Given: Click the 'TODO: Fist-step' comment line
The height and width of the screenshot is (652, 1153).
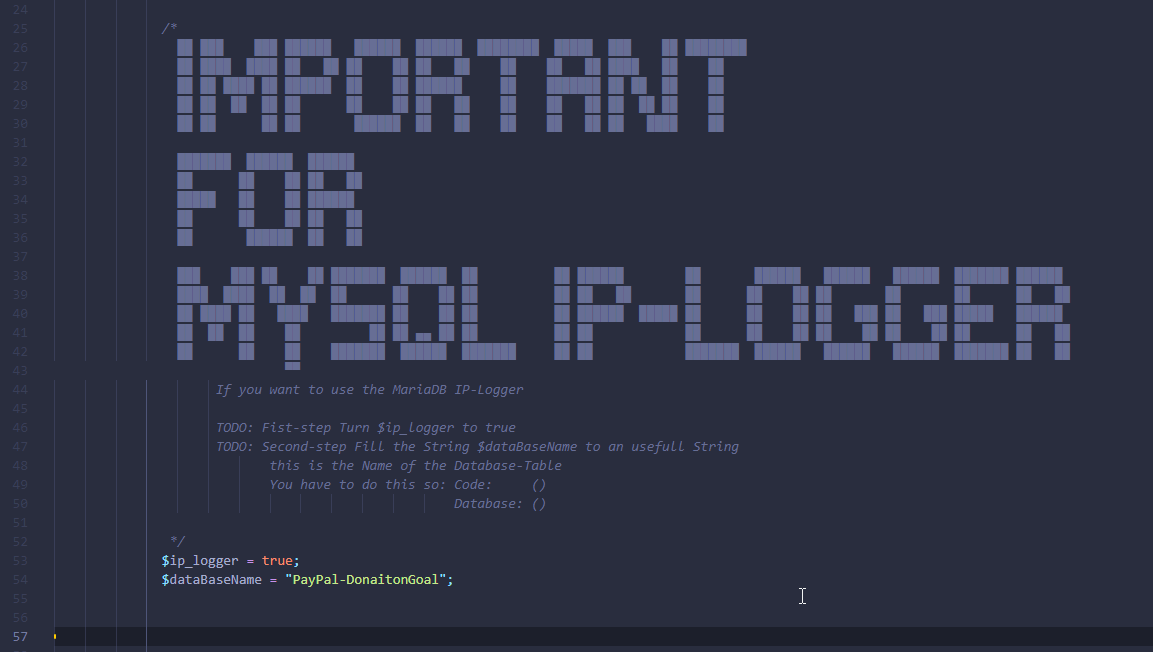Looking at the screenshot, I should tap(365, 428).
